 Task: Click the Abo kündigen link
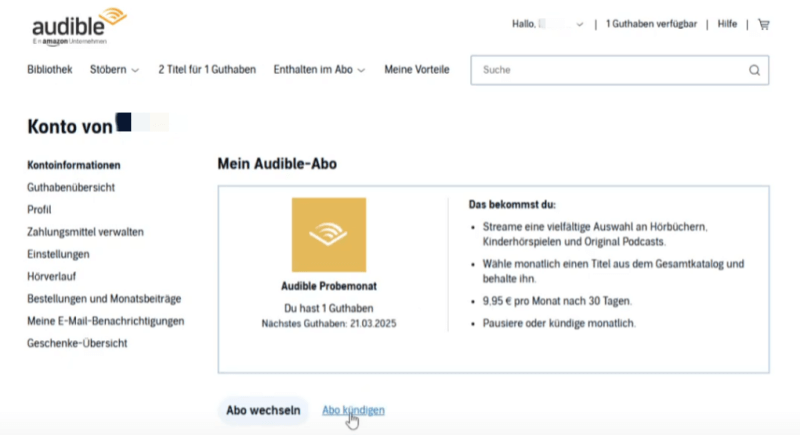(353, 411)
